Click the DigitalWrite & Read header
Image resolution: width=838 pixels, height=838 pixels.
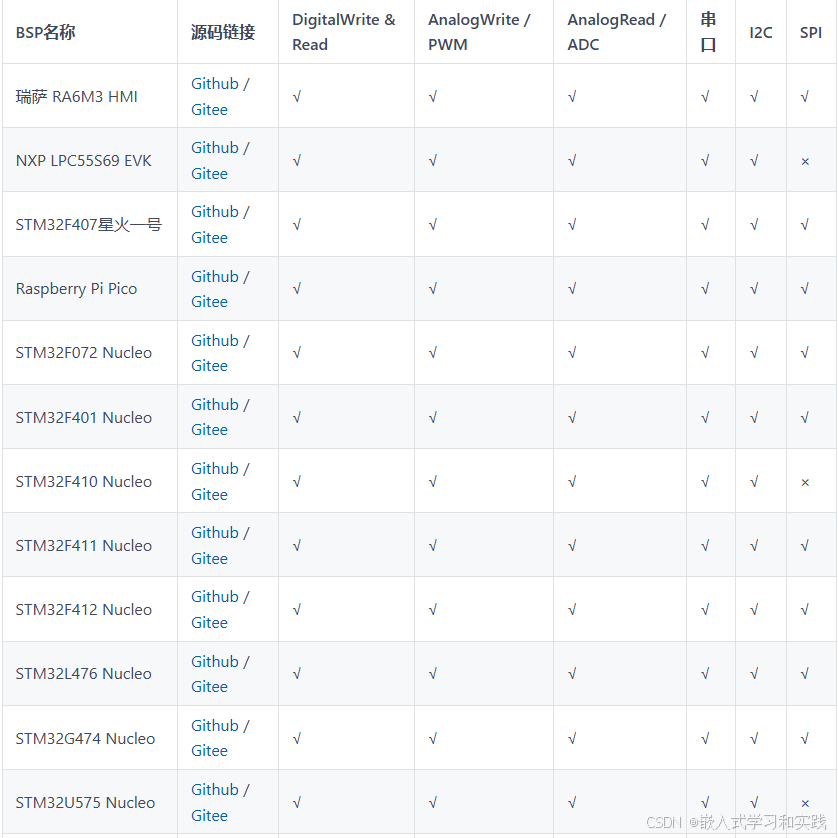pos(344,32)
